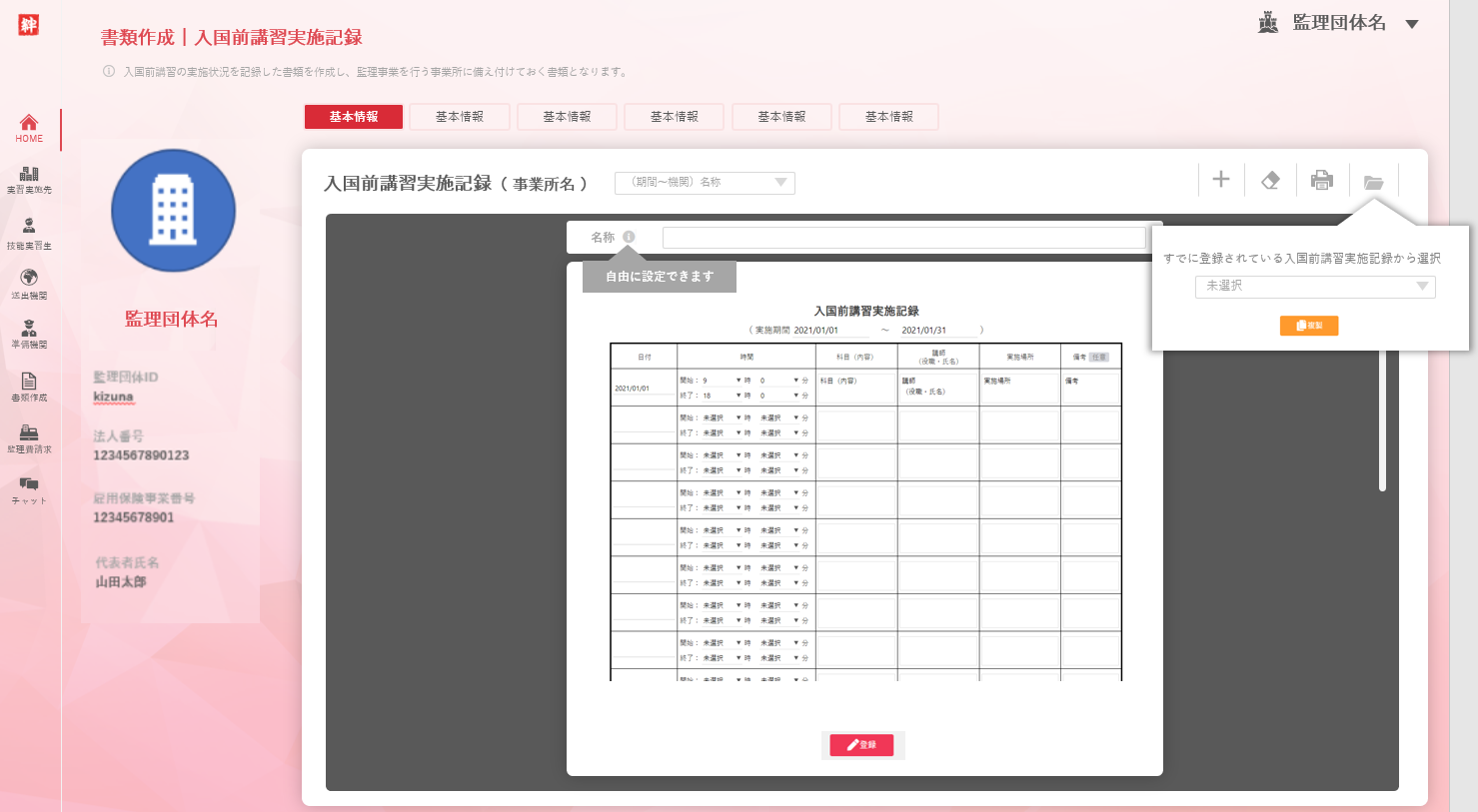Image resolution: width=1478 pixels, height=812 pixels.
Task: Open 技能実習生 trainee section in sidebar
Action: pos(29,233)
